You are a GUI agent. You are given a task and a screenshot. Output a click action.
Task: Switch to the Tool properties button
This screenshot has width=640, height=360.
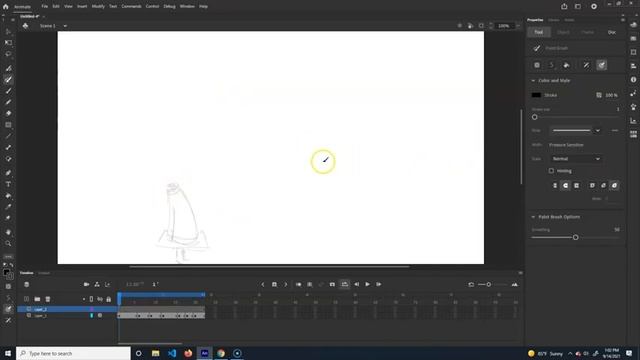539,32
